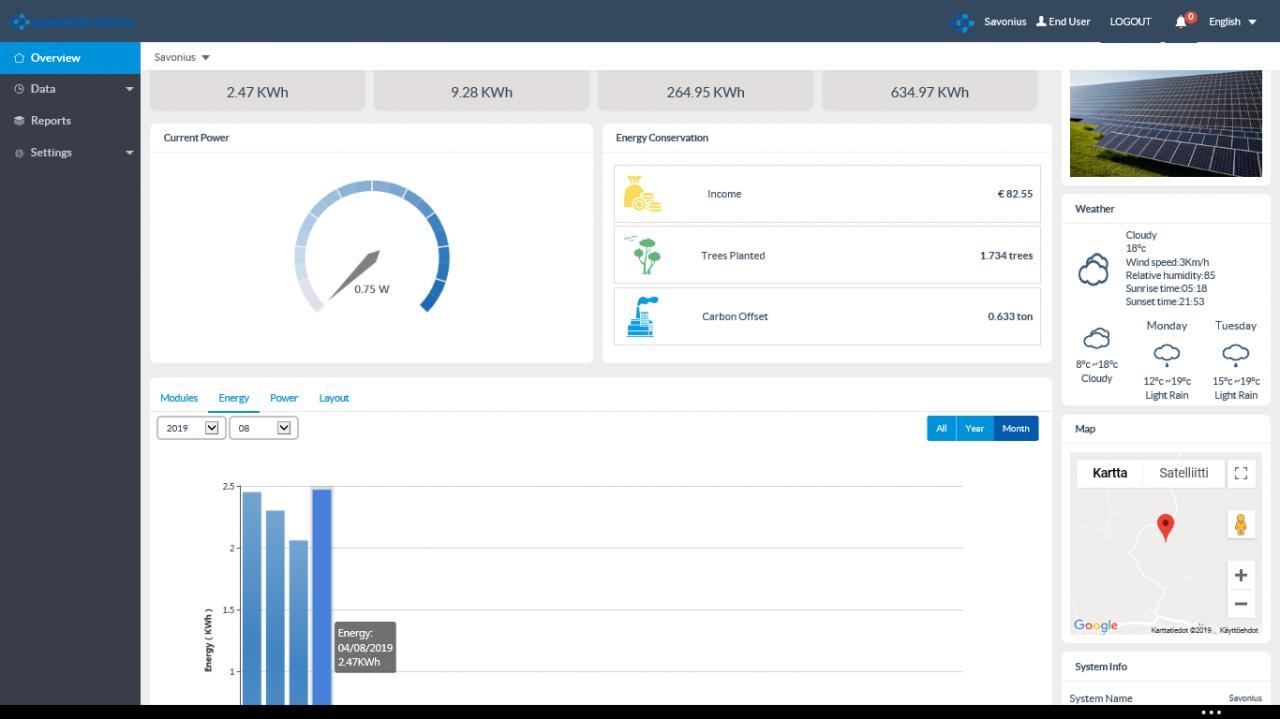The image size is (1280, 719).
Task: Toggle fullscreen view on the map
Action: 1241,473
